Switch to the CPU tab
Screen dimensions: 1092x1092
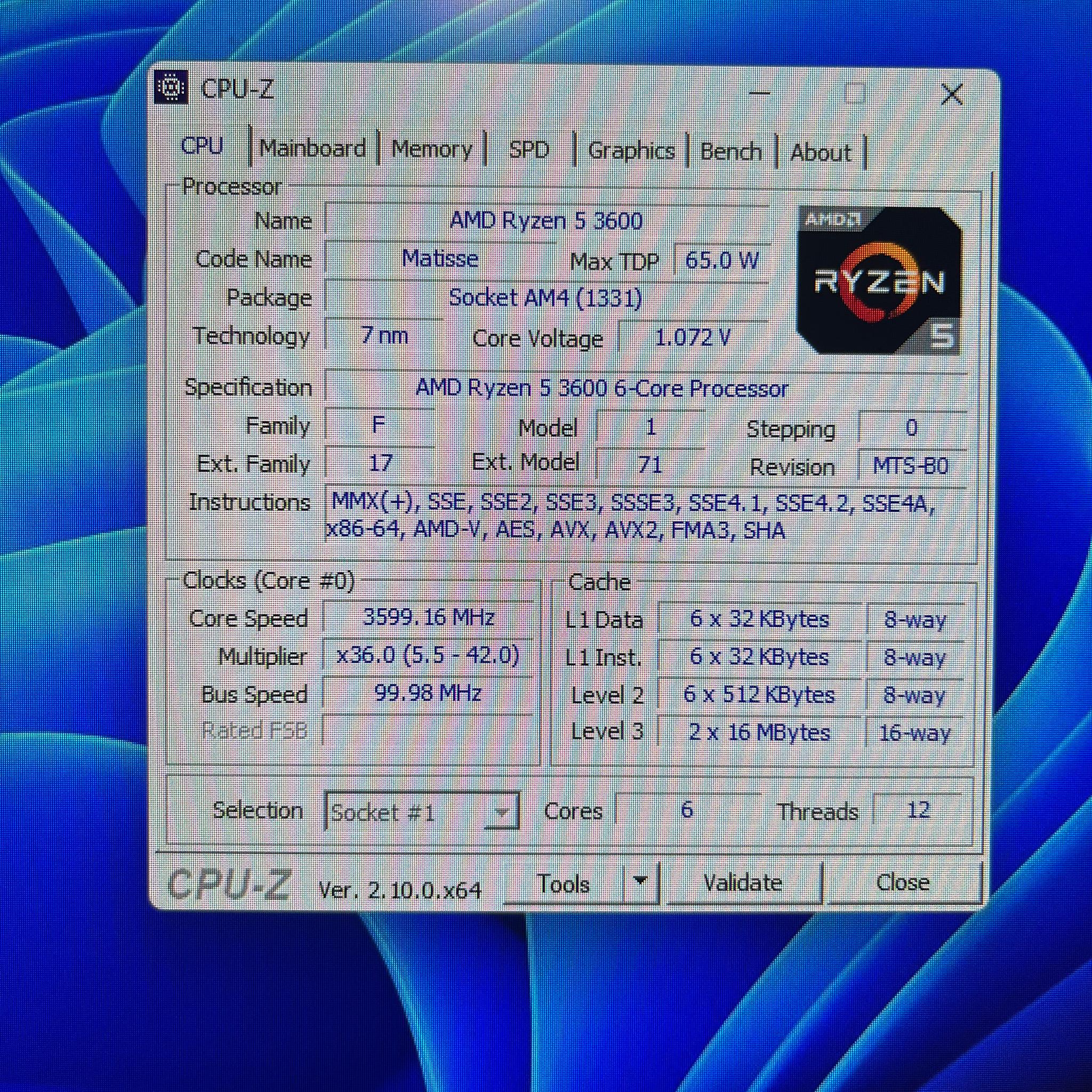(202, 146)
